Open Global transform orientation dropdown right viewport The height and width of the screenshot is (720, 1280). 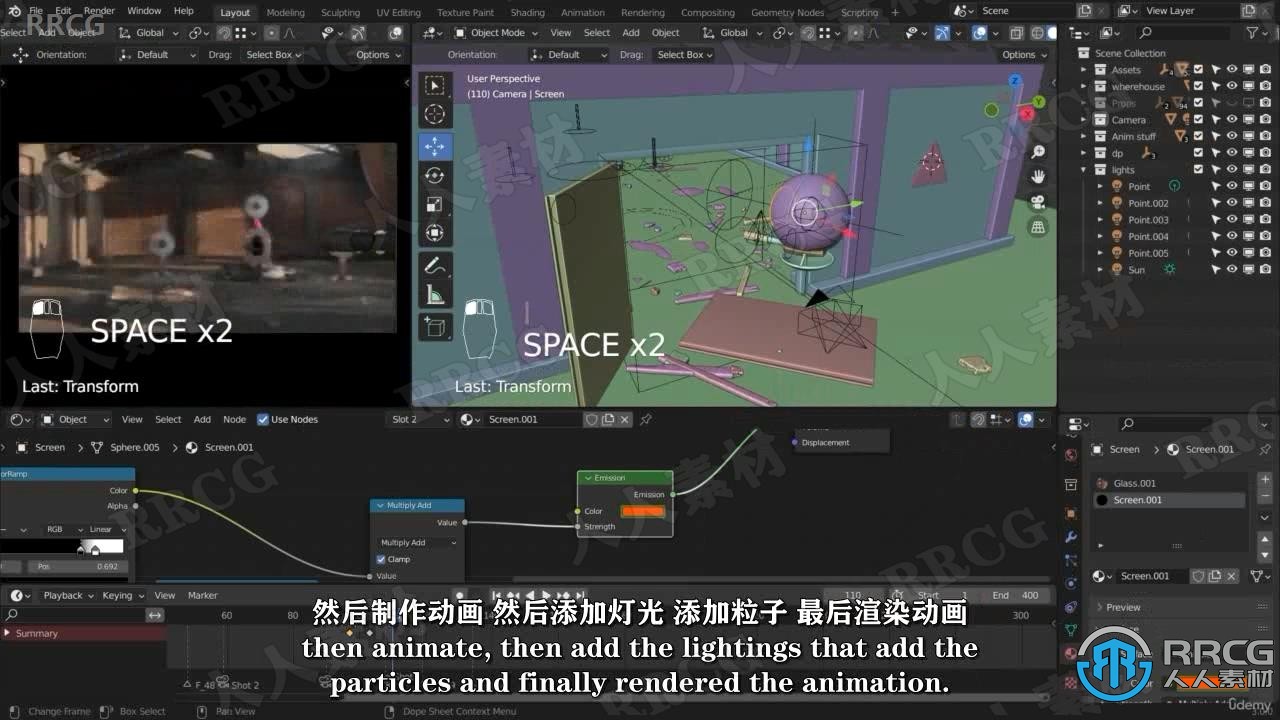point(733,32)
